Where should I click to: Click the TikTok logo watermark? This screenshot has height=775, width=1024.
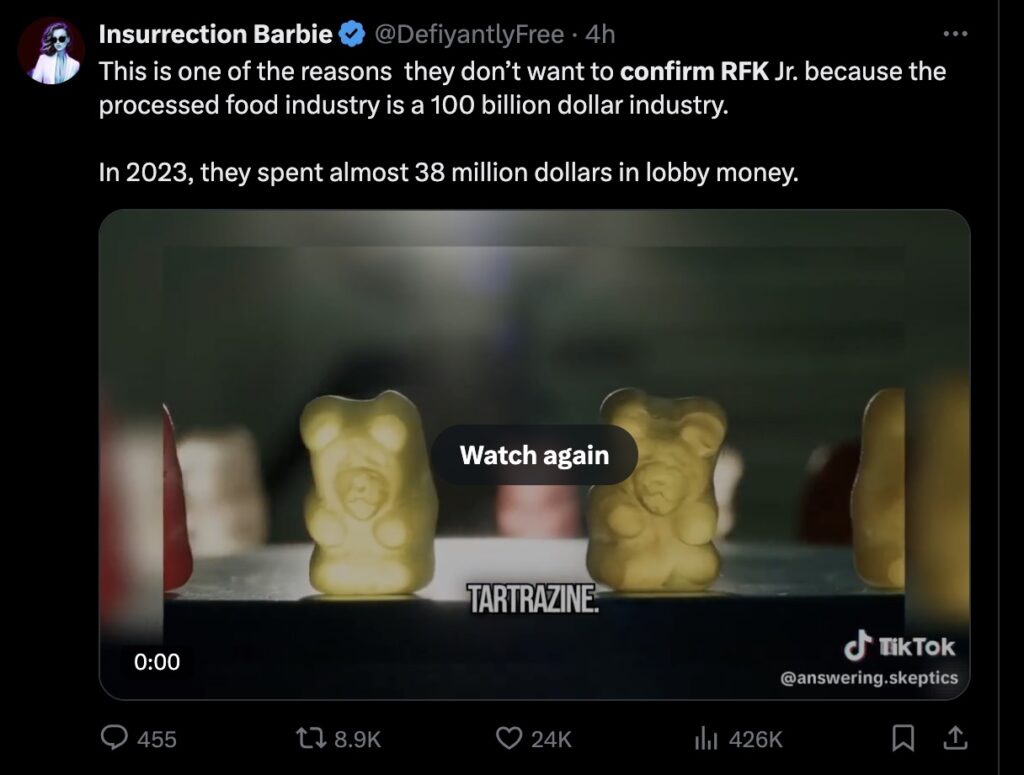[900, 647]
